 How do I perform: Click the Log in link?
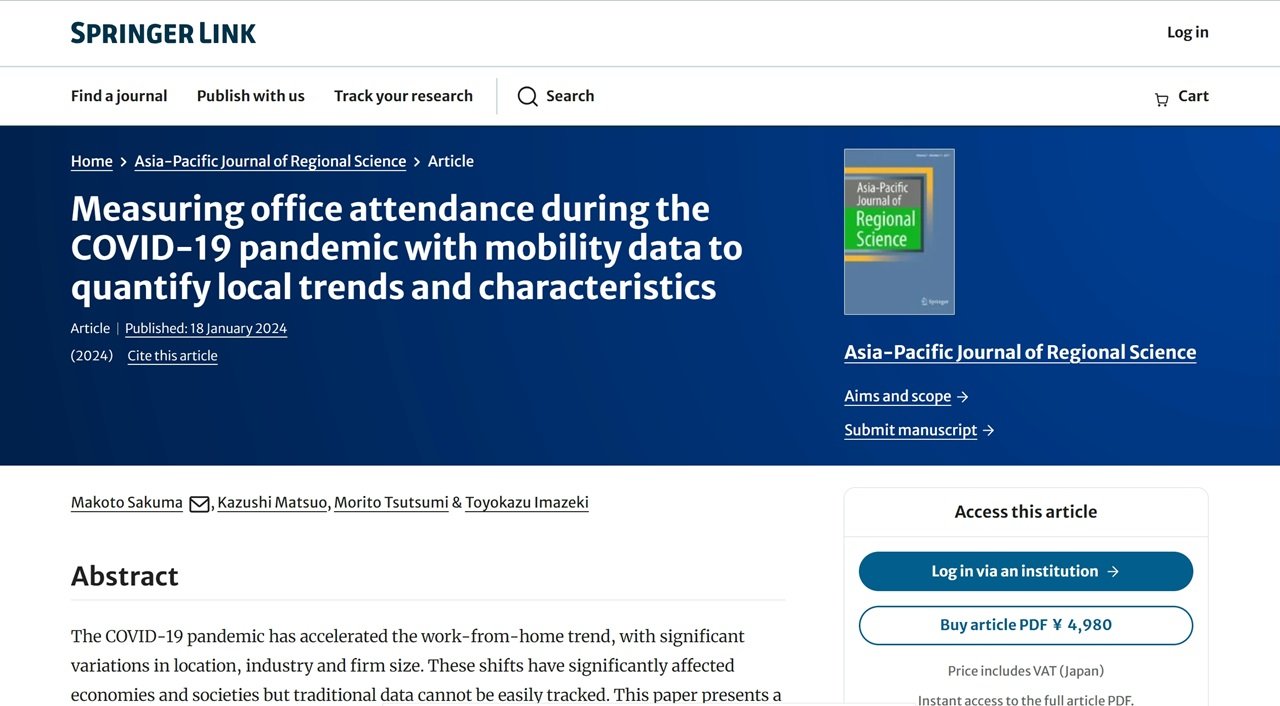1187,32
